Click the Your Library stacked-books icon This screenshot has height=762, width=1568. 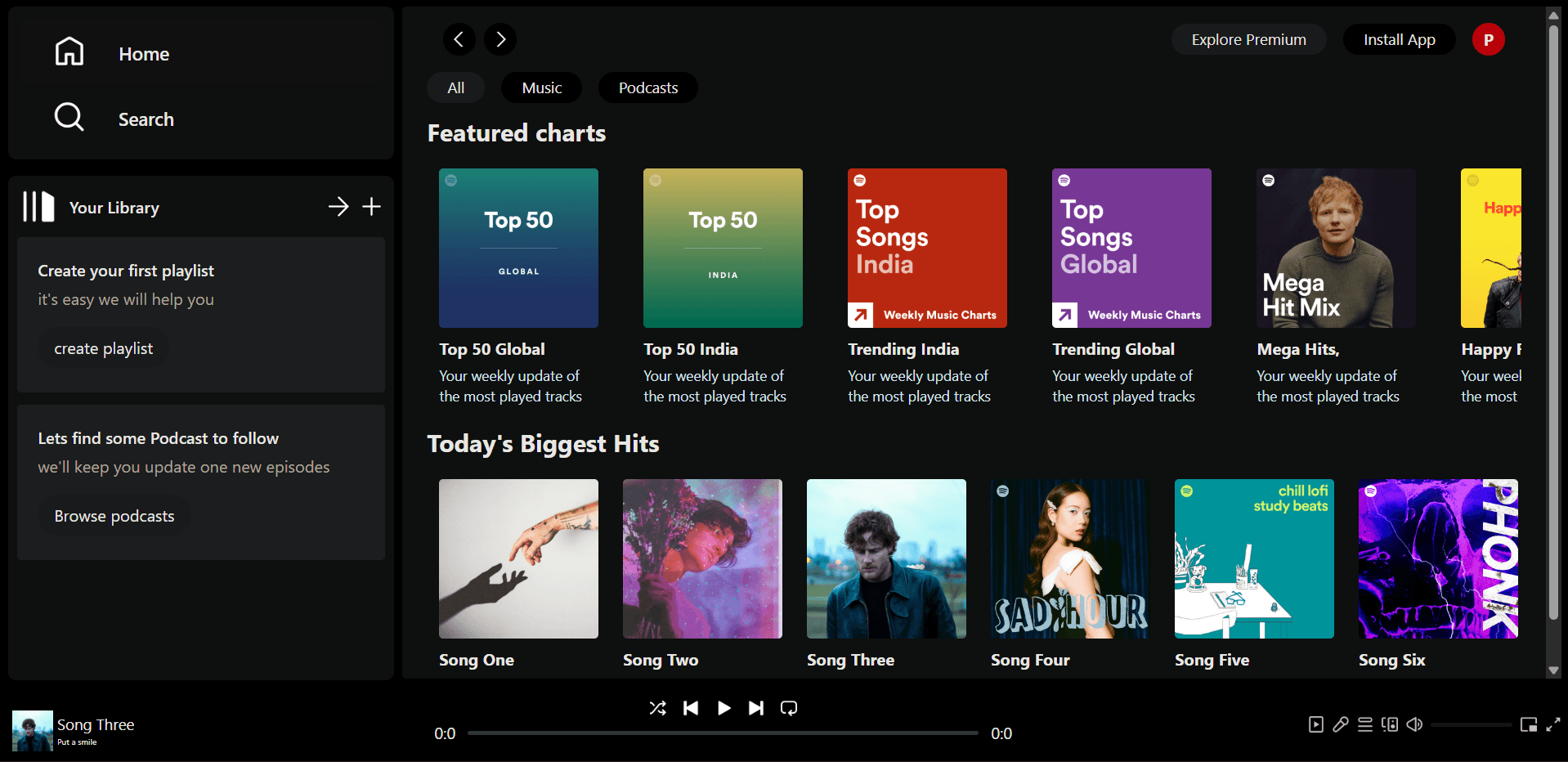click(38, 207)
